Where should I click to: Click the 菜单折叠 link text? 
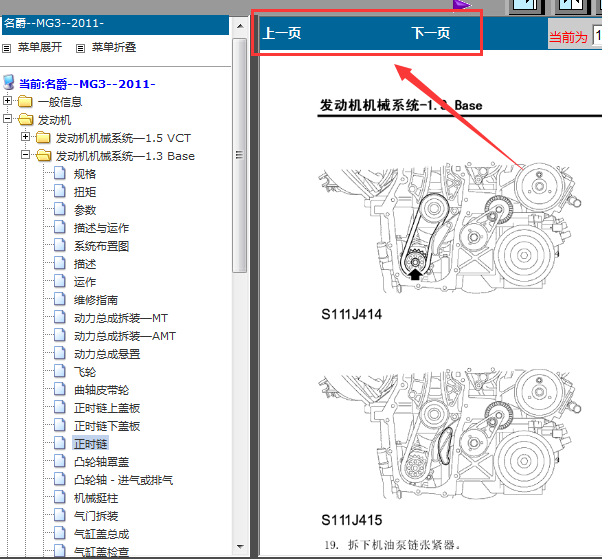(114, 47)
